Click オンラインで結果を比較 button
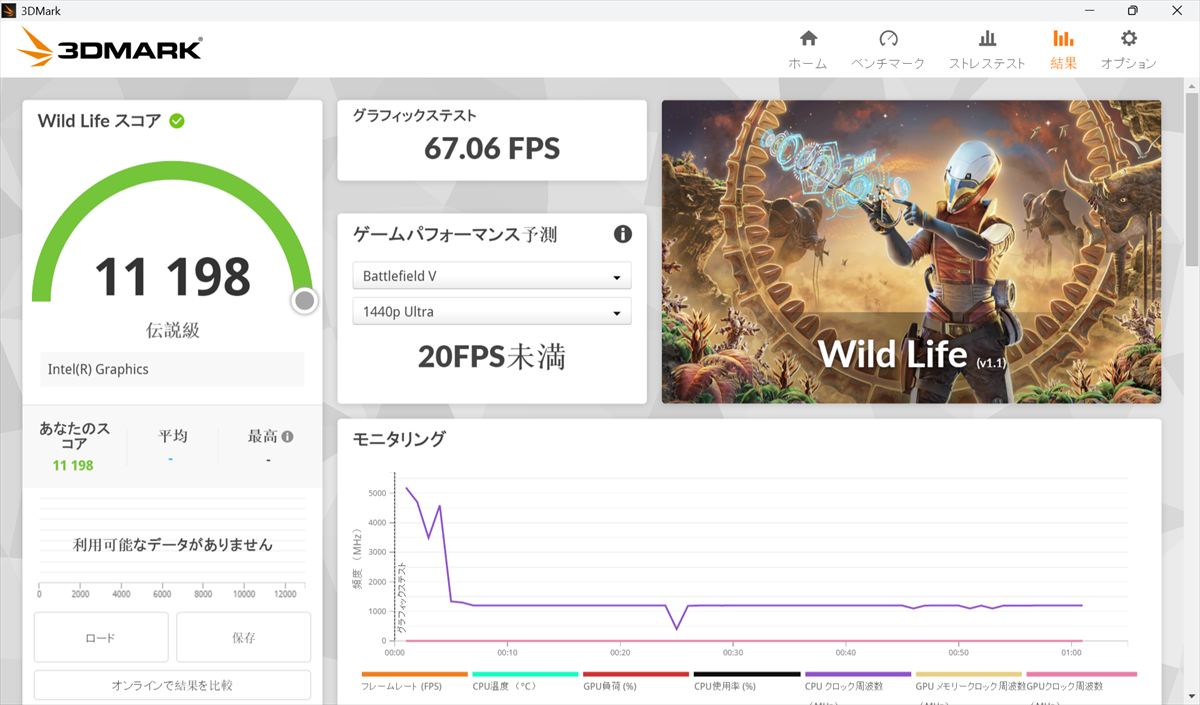 172,685
